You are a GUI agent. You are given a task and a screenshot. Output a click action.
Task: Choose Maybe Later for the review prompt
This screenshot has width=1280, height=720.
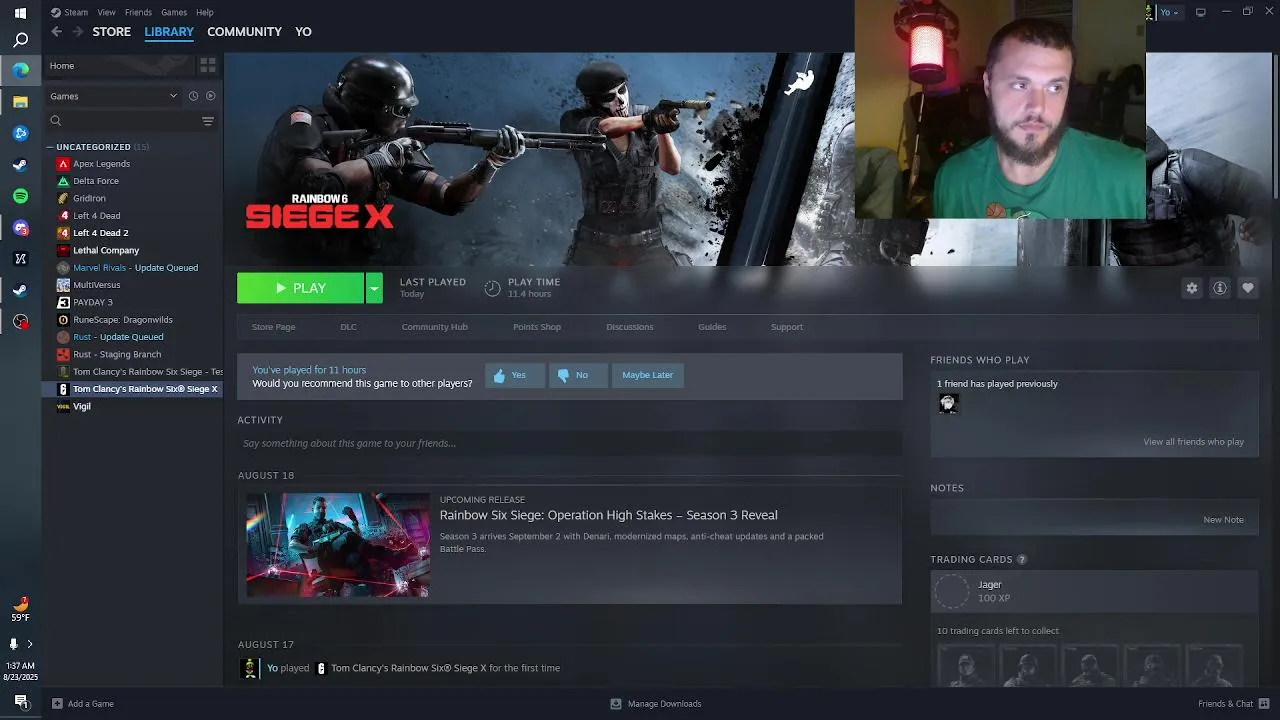point(647,375)
